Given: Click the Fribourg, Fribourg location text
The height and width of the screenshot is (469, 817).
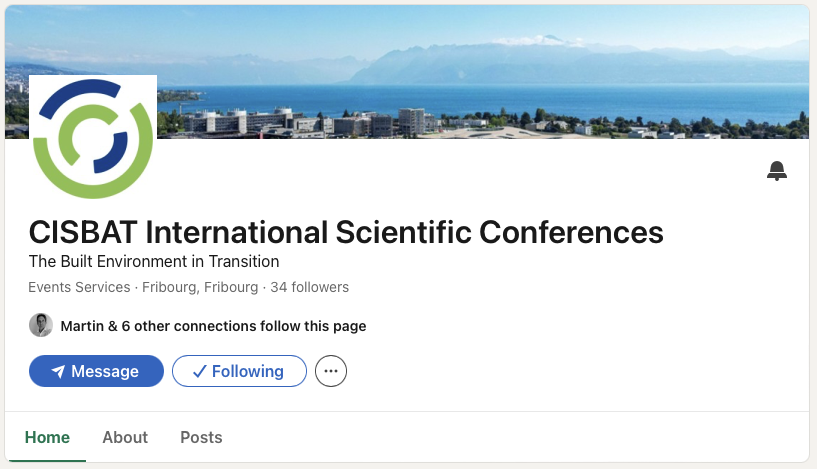Looking at the screenshot, I should (199, 287).
